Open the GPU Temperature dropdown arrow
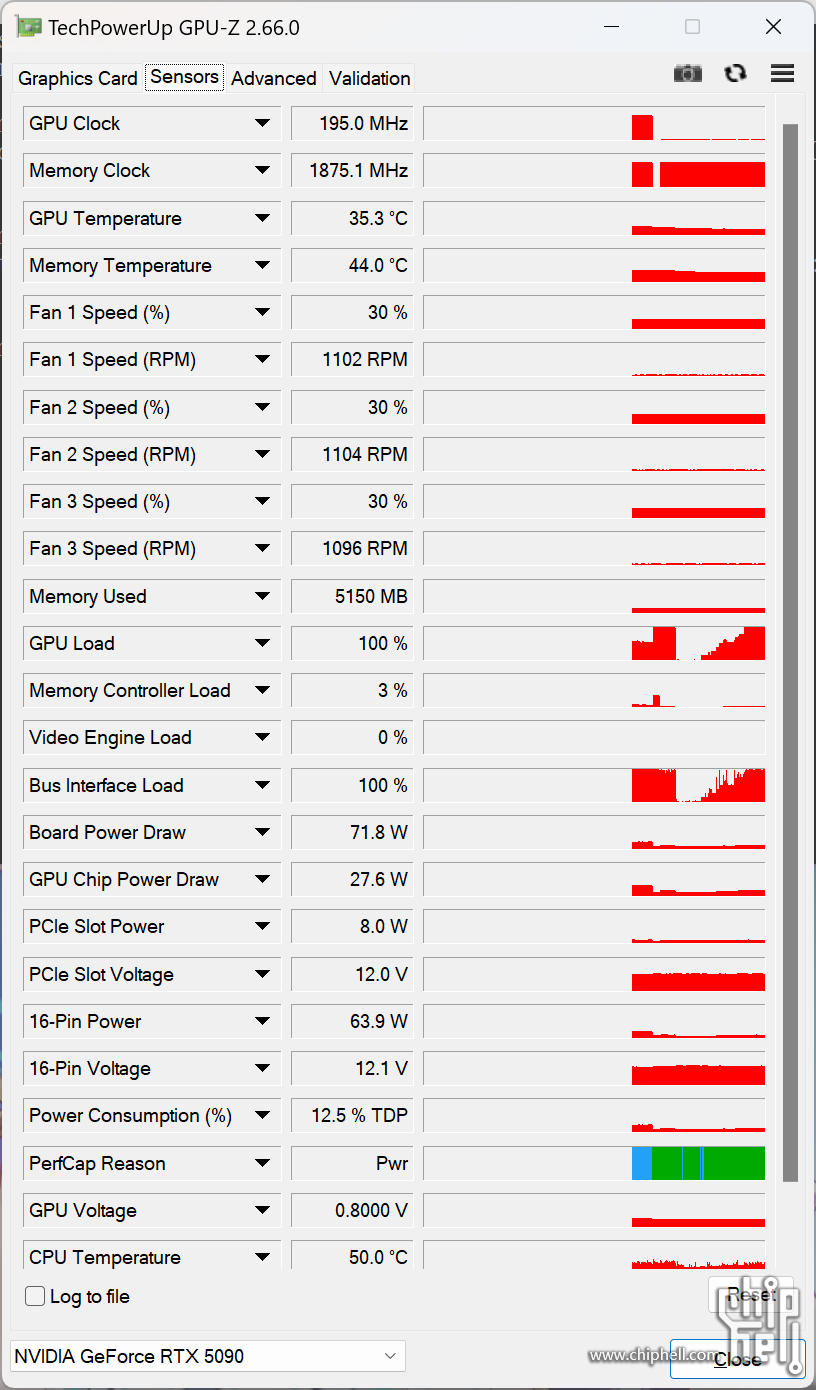 click(262, 218)
